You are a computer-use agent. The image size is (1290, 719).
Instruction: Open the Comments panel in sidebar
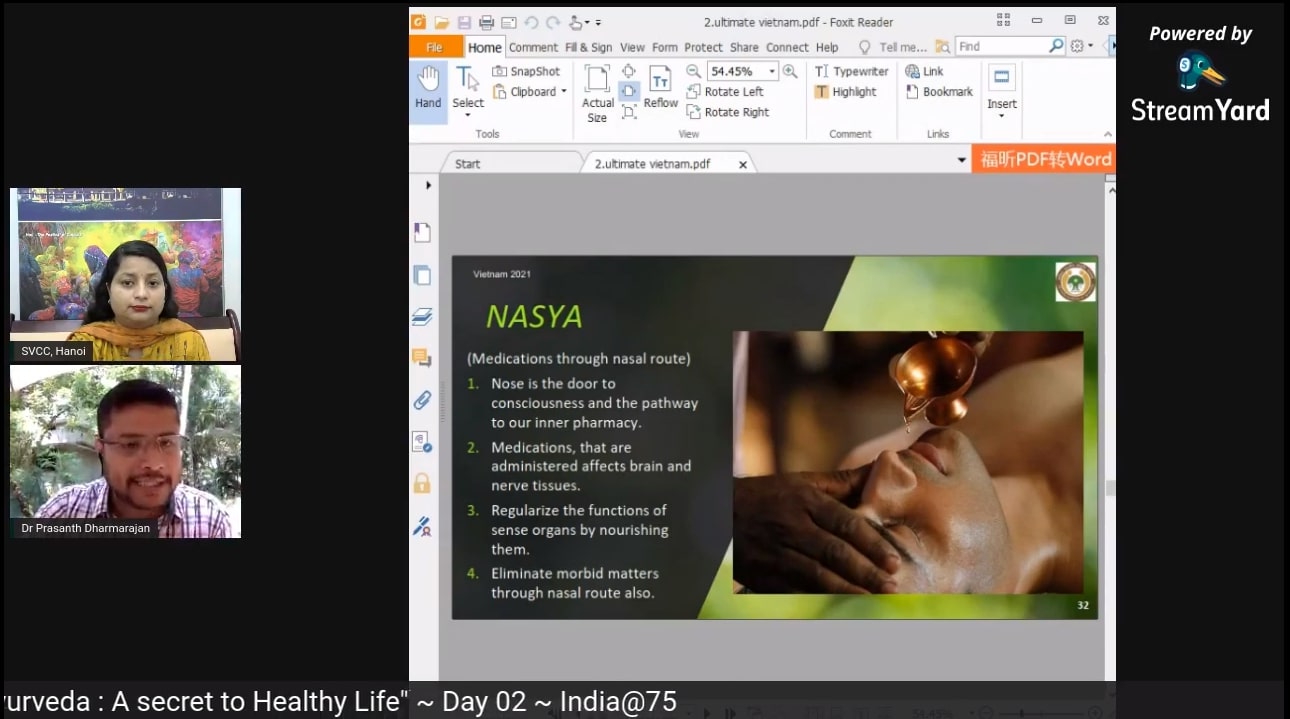[x=422, y=358]
